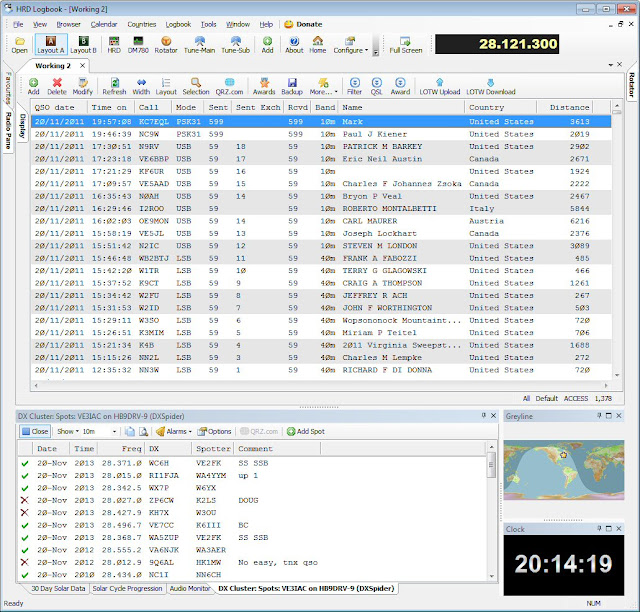Open the Show dropdown in DX Cluster
Image resolution: width=640 pixels, height=612 pixels.
pos(68,432)
